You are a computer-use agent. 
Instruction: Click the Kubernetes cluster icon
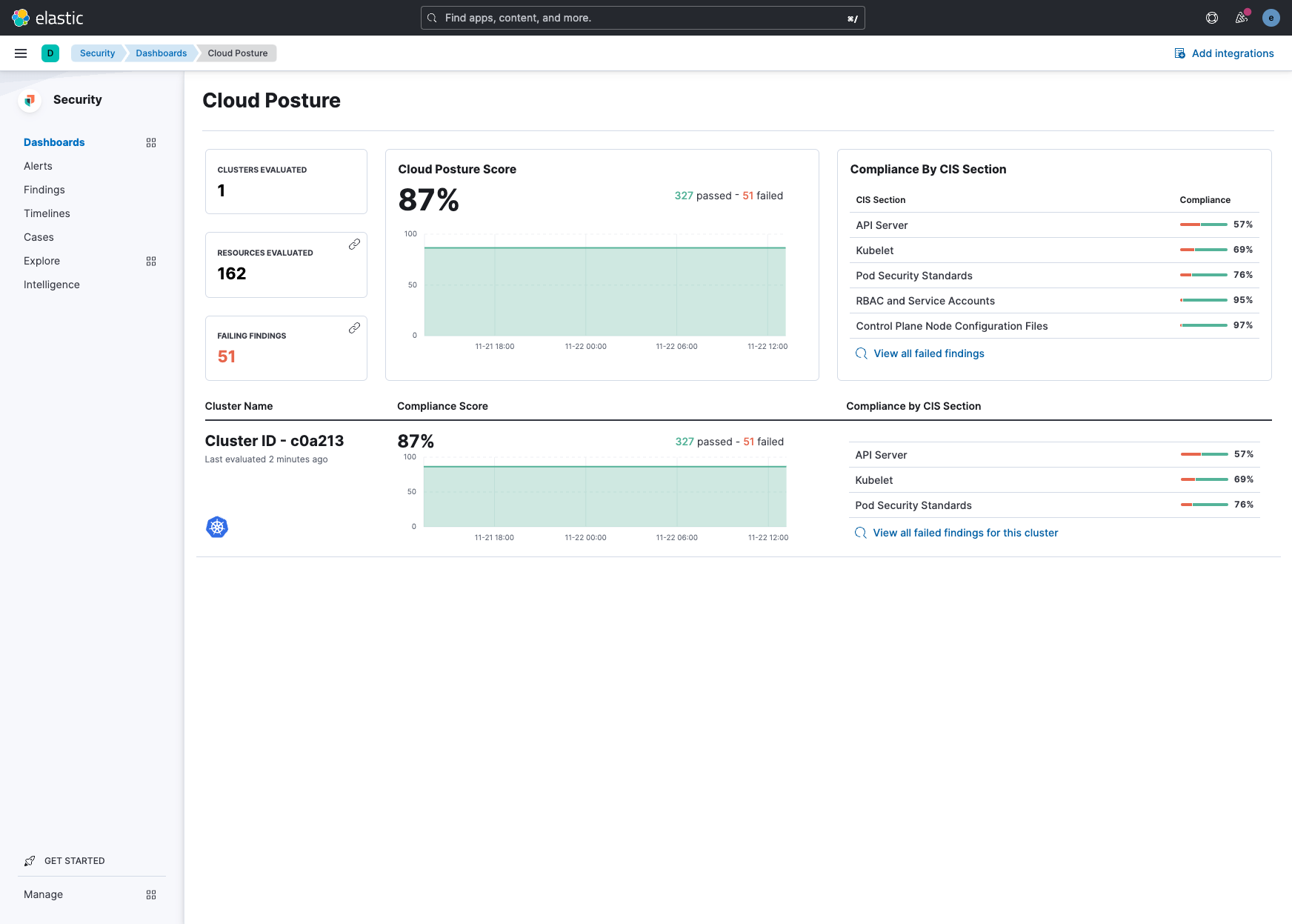point(216,527)
